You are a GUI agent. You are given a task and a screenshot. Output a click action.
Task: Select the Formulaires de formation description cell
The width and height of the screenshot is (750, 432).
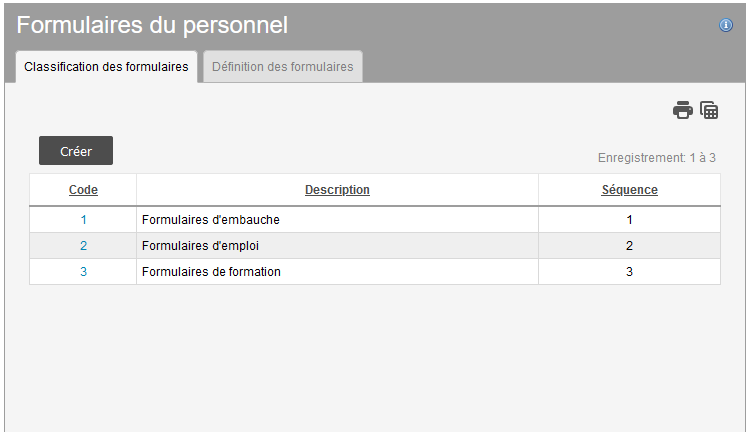pos(211,272)
